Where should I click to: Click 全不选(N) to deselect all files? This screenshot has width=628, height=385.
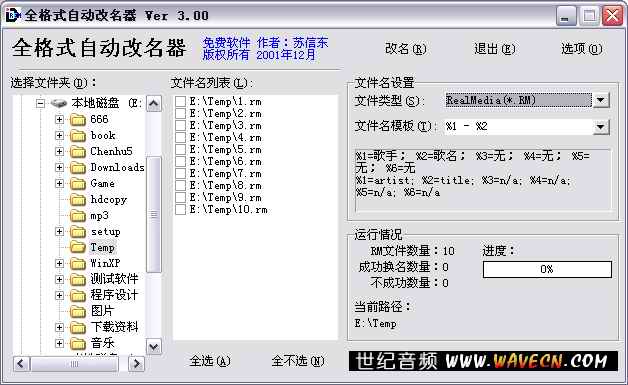(x=298, y=361)
